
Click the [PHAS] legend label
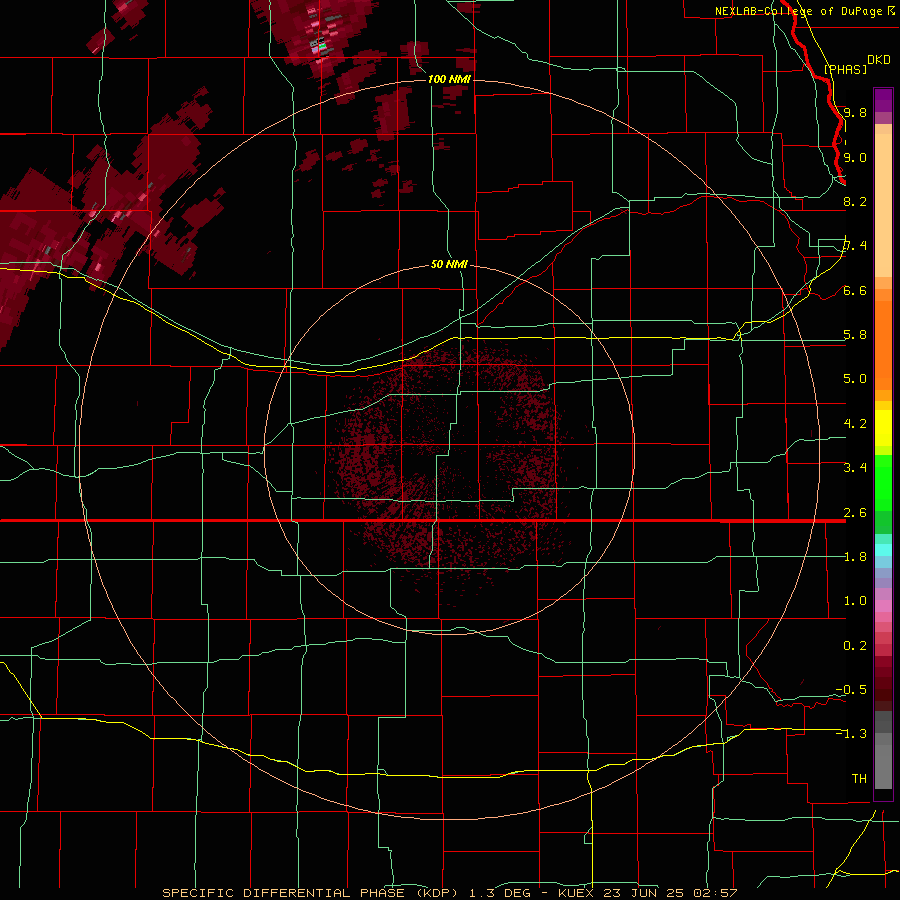pyautogui.click(x=845, y=69)
